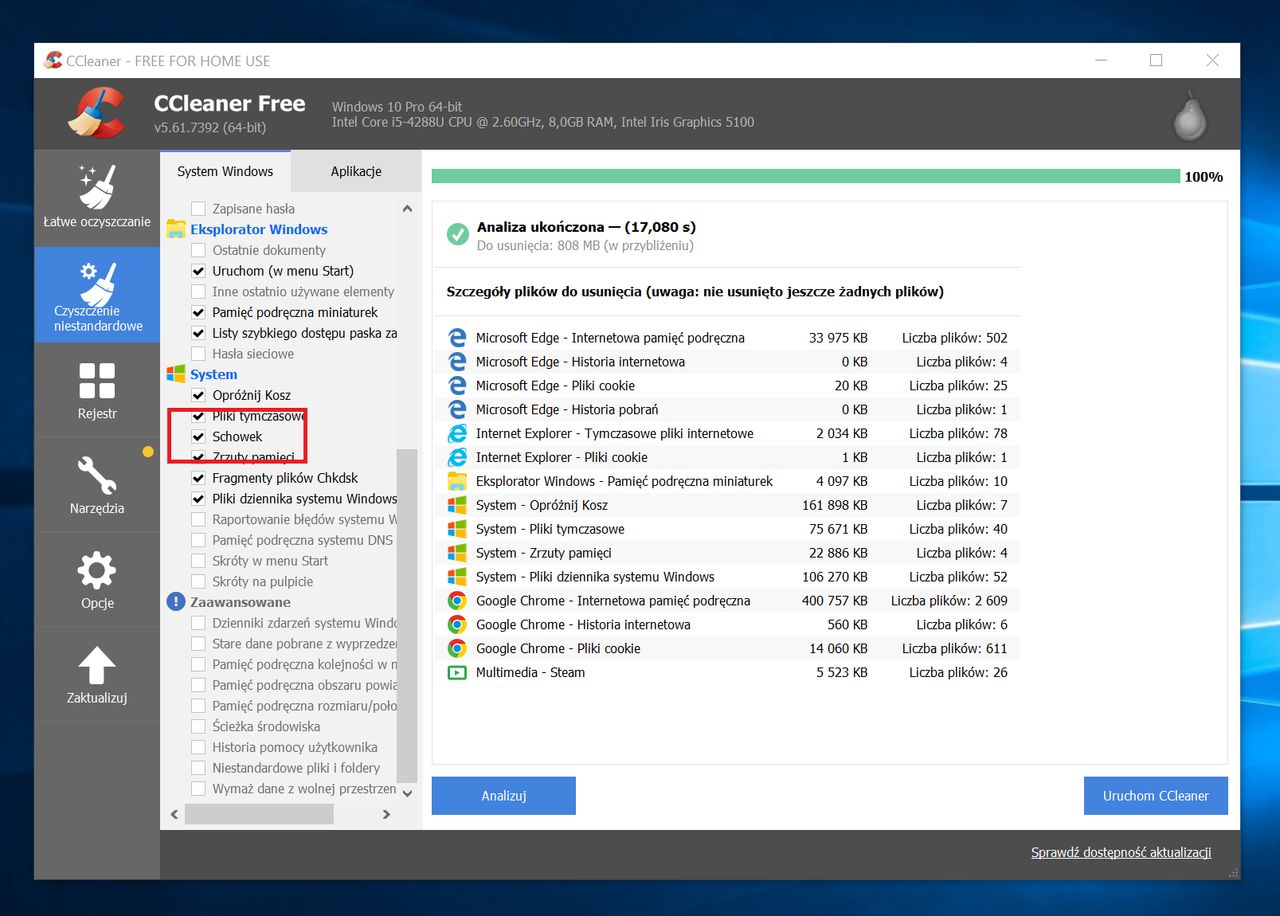Select the System Windows tab

tap(225, 171)
